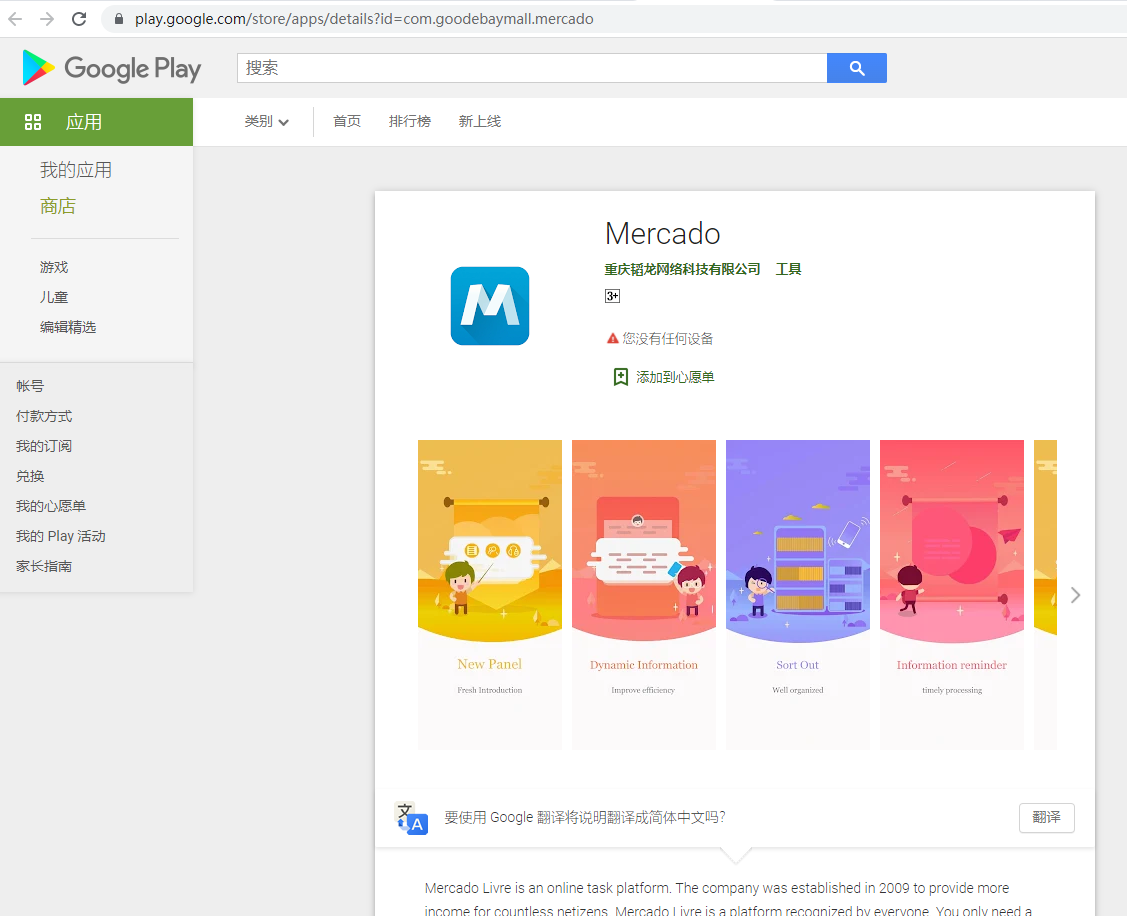The image size is (1127, 916).
Task: Reload the page with refresh icon
Action: tap(79, 19)
